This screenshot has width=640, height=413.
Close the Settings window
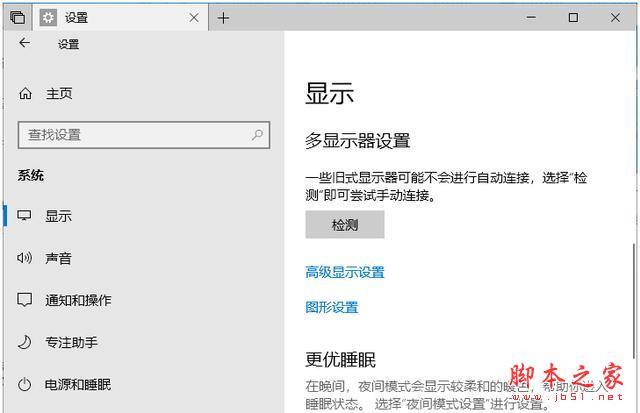(x=617, y=17)
